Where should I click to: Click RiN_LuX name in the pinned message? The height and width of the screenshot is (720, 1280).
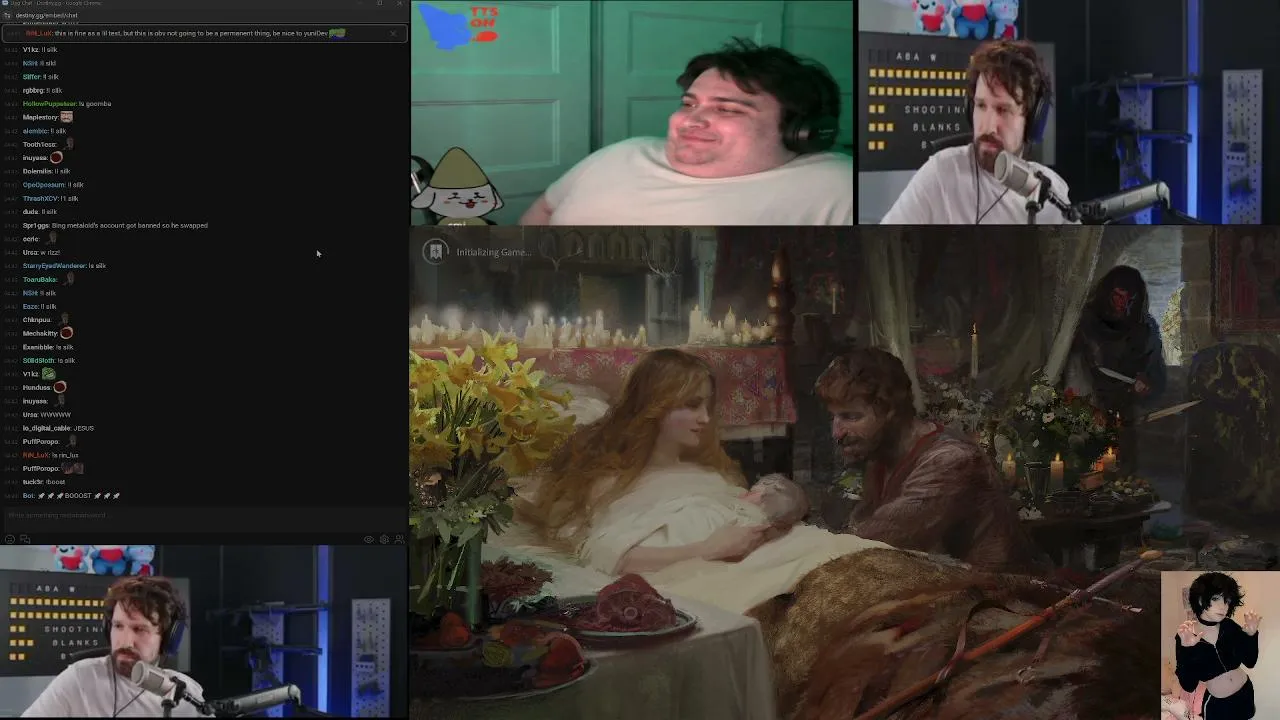pos(39,33)
